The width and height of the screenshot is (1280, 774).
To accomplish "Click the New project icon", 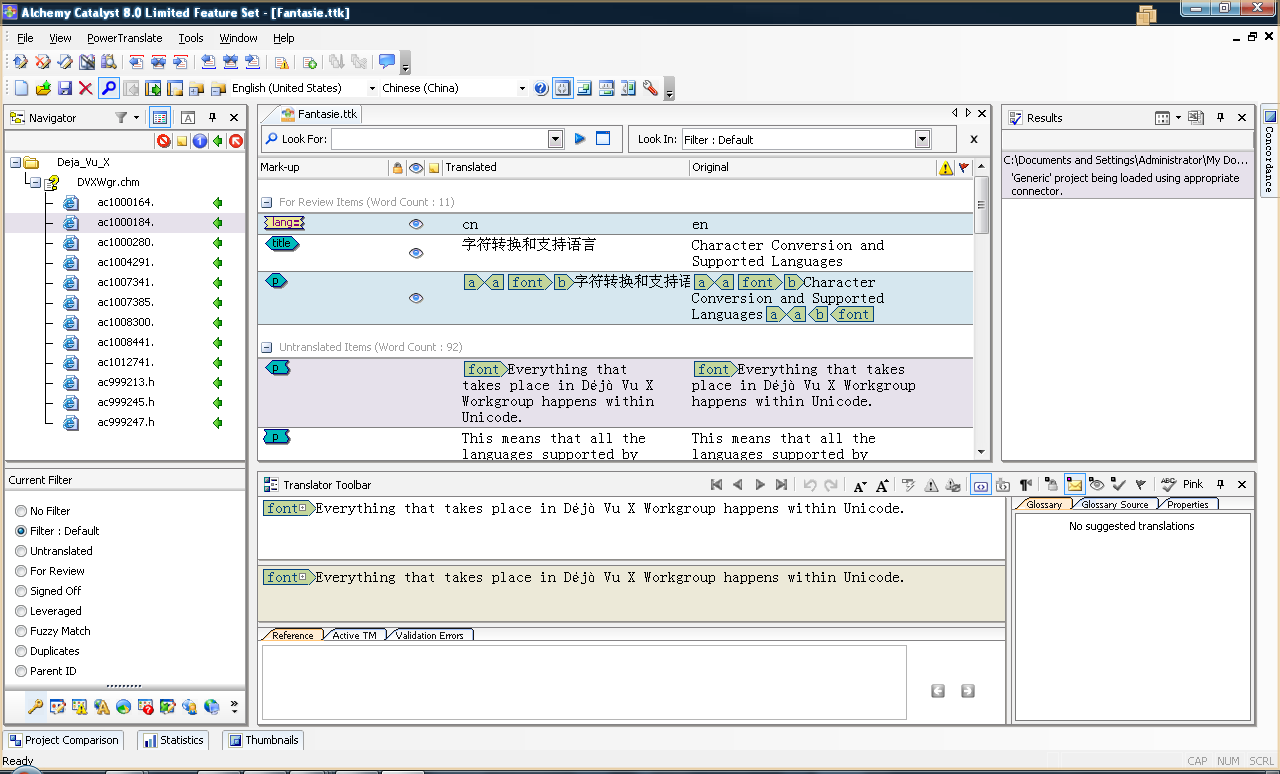I will click(x=21, y=88).
